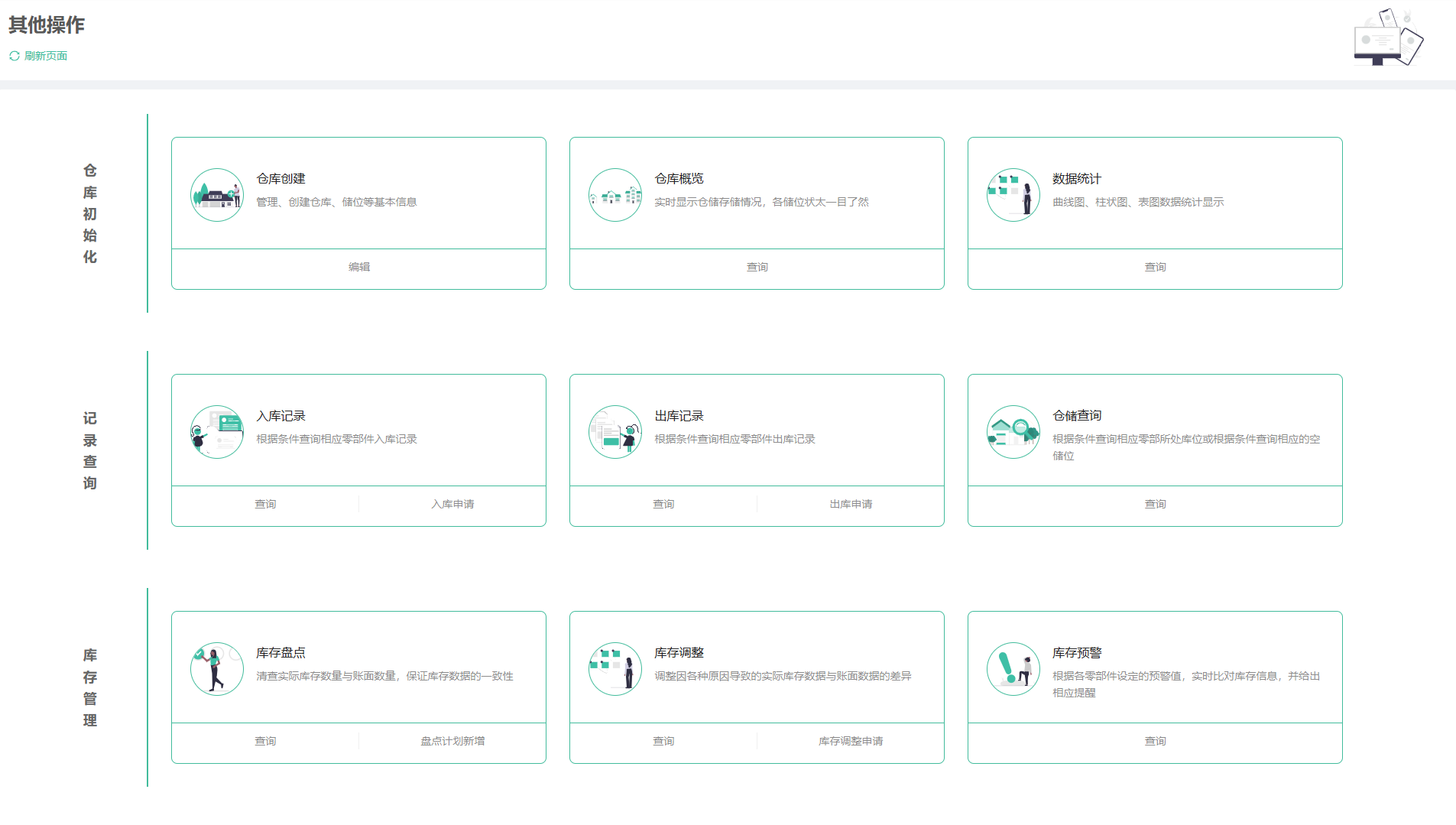Click the 数据统计 card title
Image resolution: width=1456 pixels, height=825 pixels.
[x=1077, y=179]
